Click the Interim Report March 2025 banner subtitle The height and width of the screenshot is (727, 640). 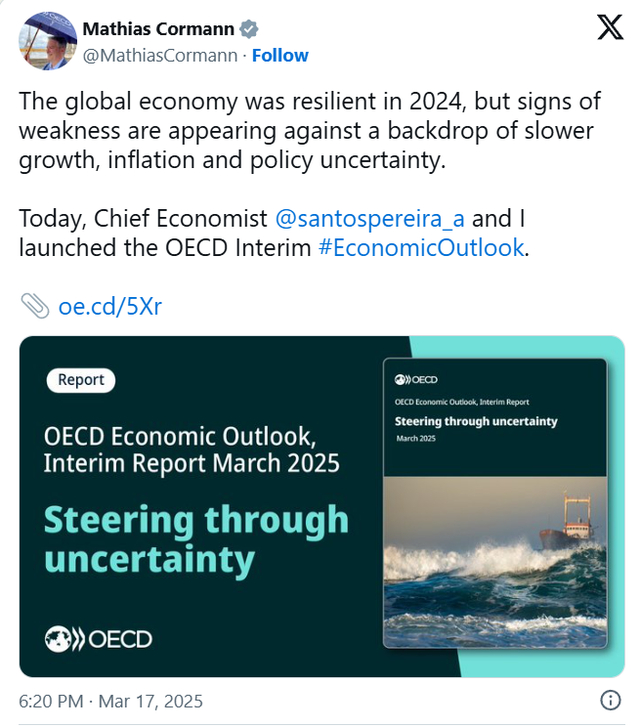click(191, 463)
